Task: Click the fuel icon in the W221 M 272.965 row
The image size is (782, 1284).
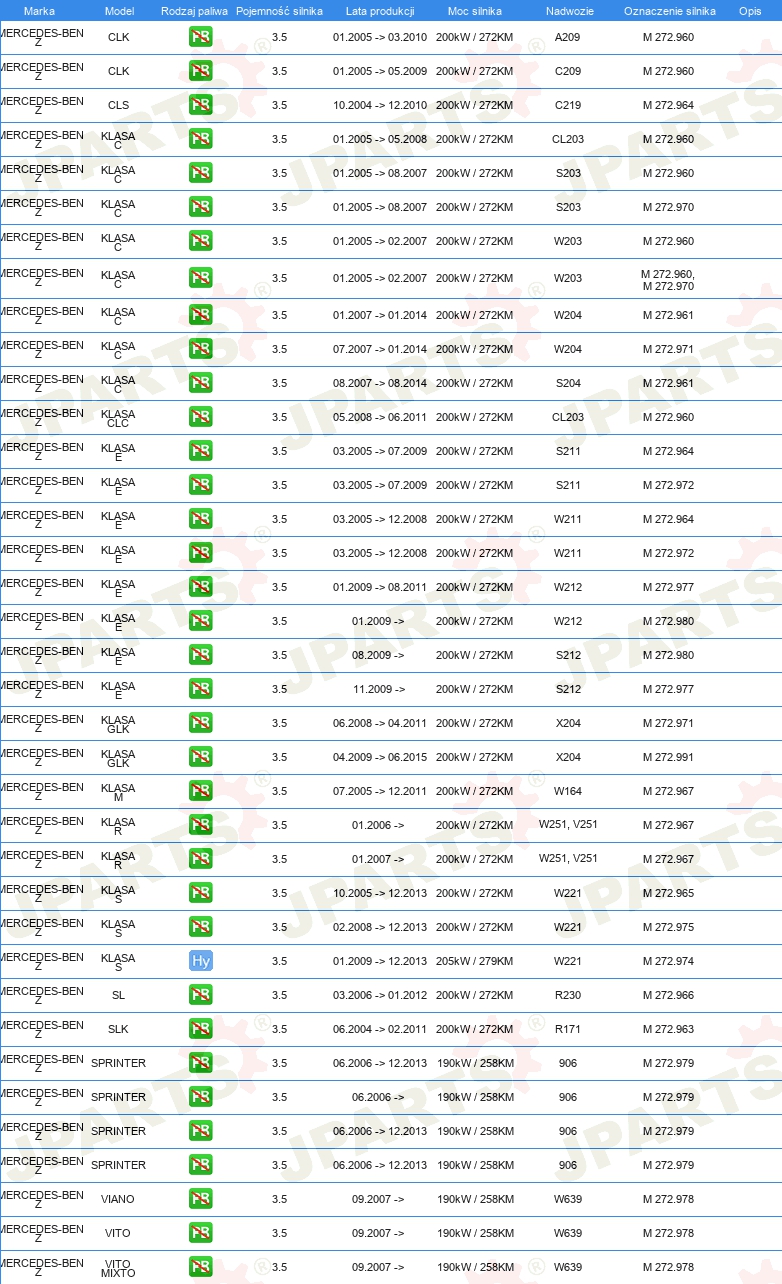Action: tap(200, 893)
